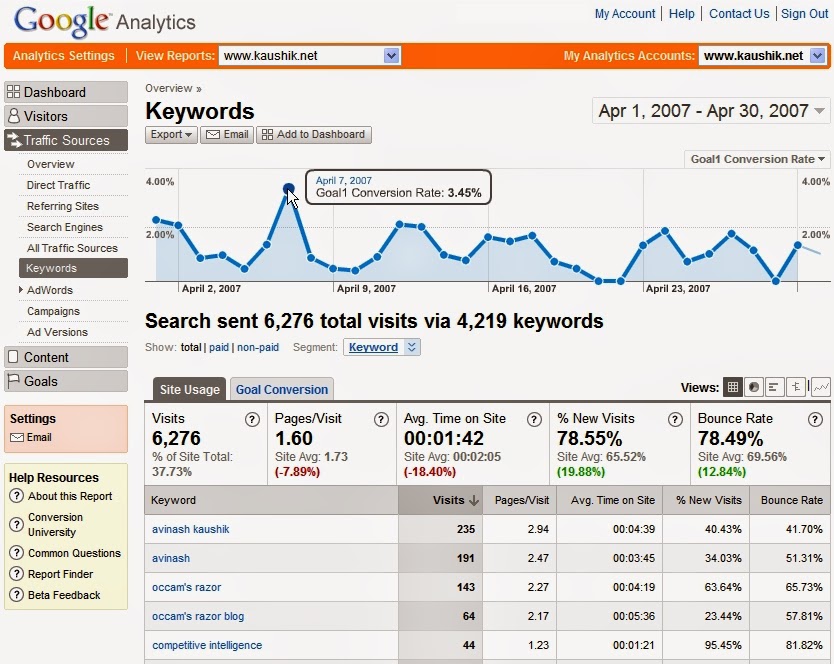Viewport: 834px width, 664px height.
Task: Click the April 7 peak data point
Action: coord(289,188)
